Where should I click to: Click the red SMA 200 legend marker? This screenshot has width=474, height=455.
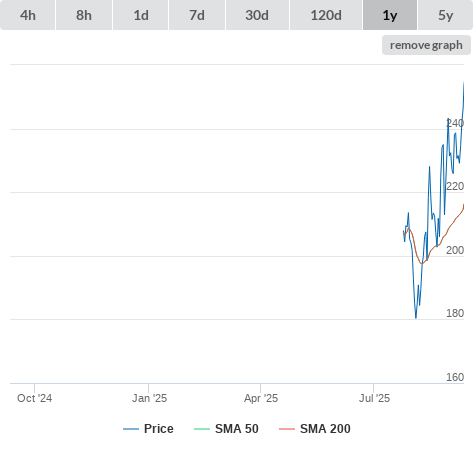287,429
